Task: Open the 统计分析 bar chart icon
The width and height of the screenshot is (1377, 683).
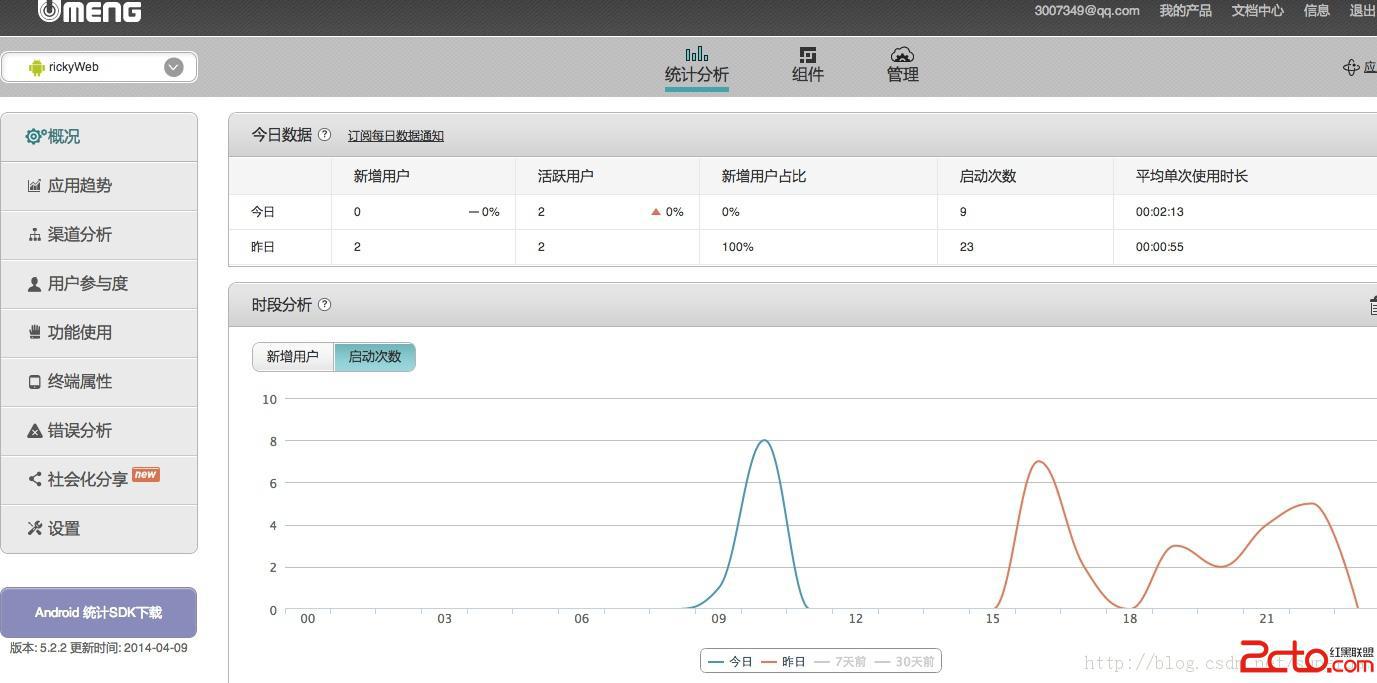Action: 697,54
